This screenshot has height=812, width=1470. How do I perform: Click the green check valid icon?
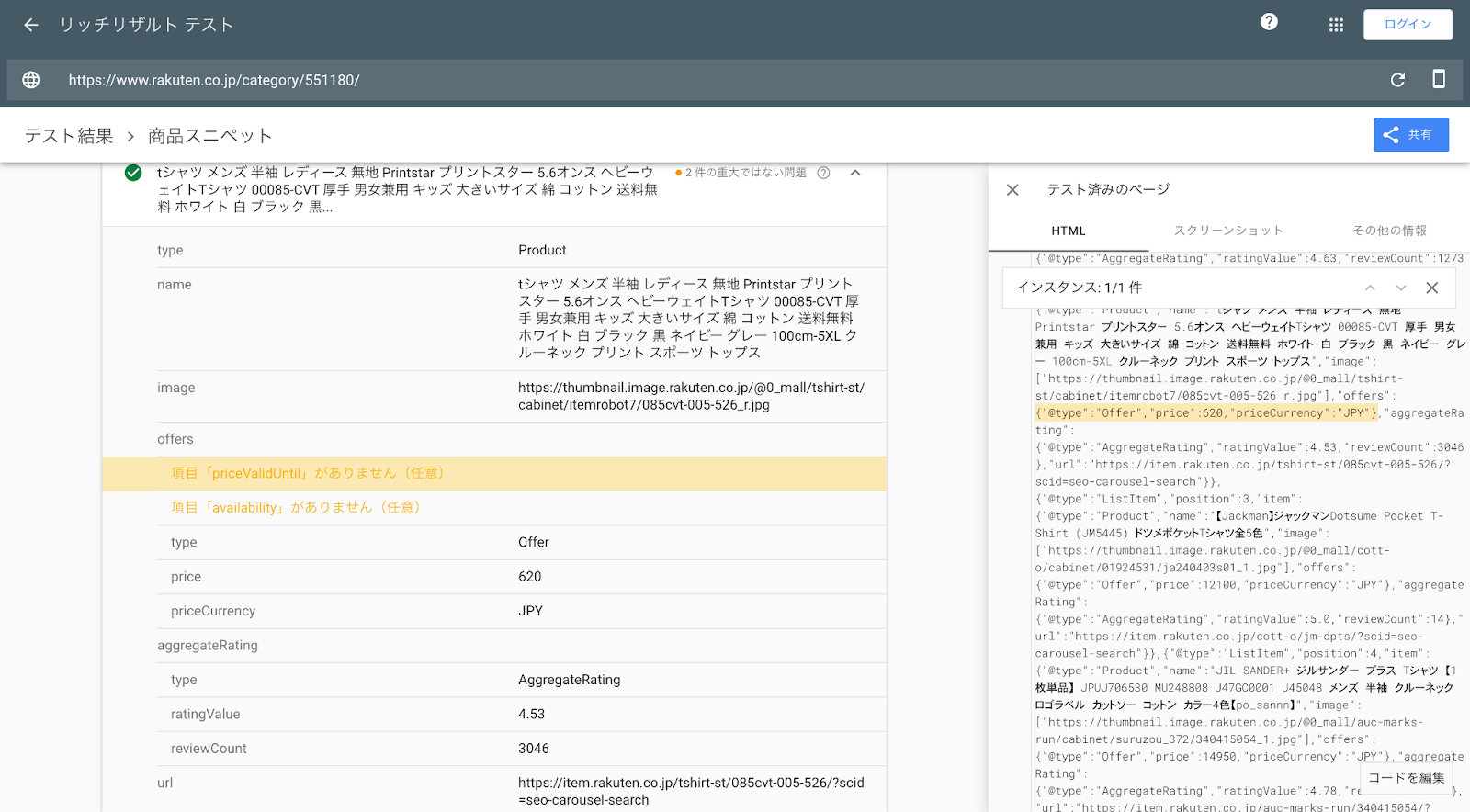tap(133, 173)
